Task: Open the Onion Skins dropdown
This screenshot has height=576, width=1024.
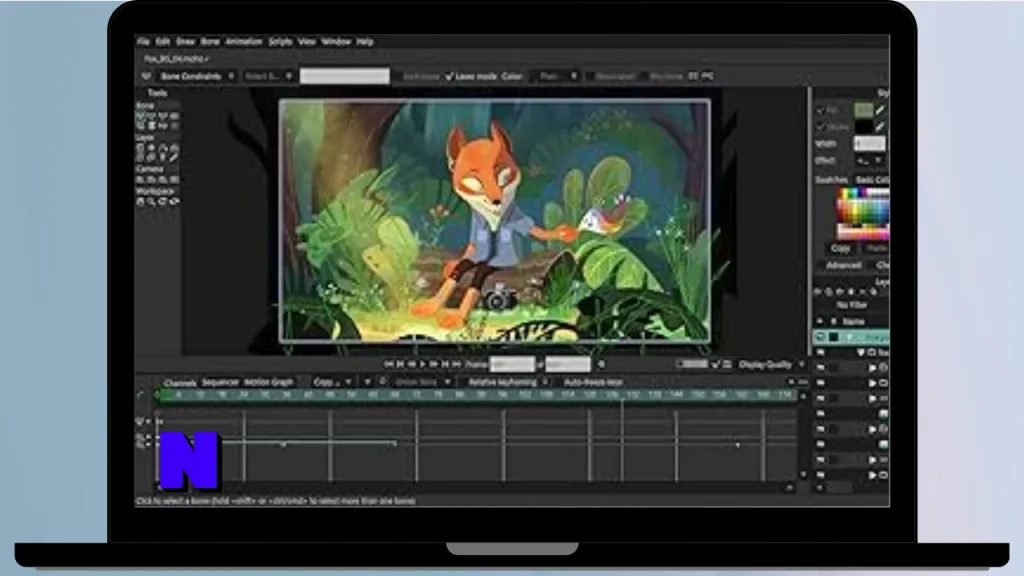Action: click(x=422, y=383)
